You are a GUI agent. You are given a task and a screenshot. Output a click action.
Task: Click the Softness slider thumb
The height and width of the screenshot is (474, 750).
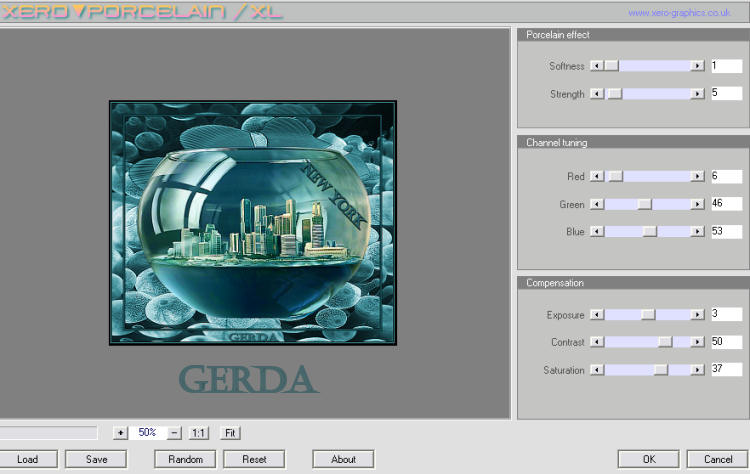(611, 66)
